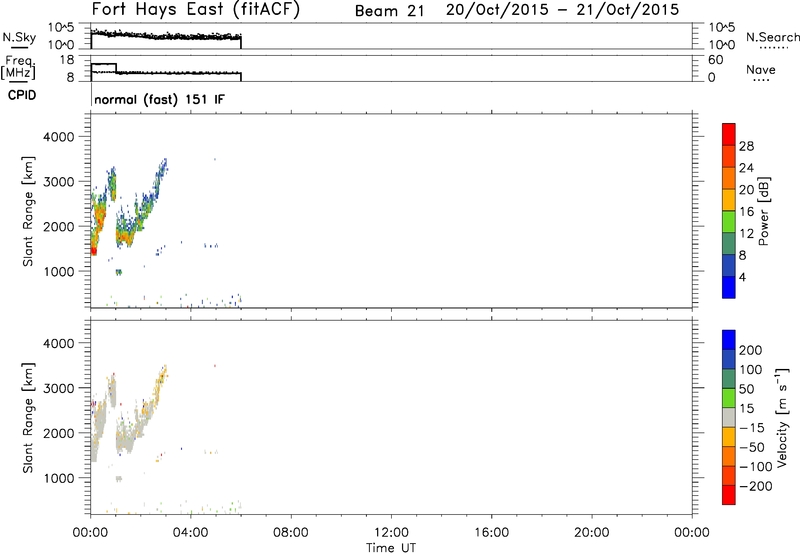The width and height of the screenshot is (800, 554).
Task: Click the red segment of Power colorbar
Action: coord(729,134)
